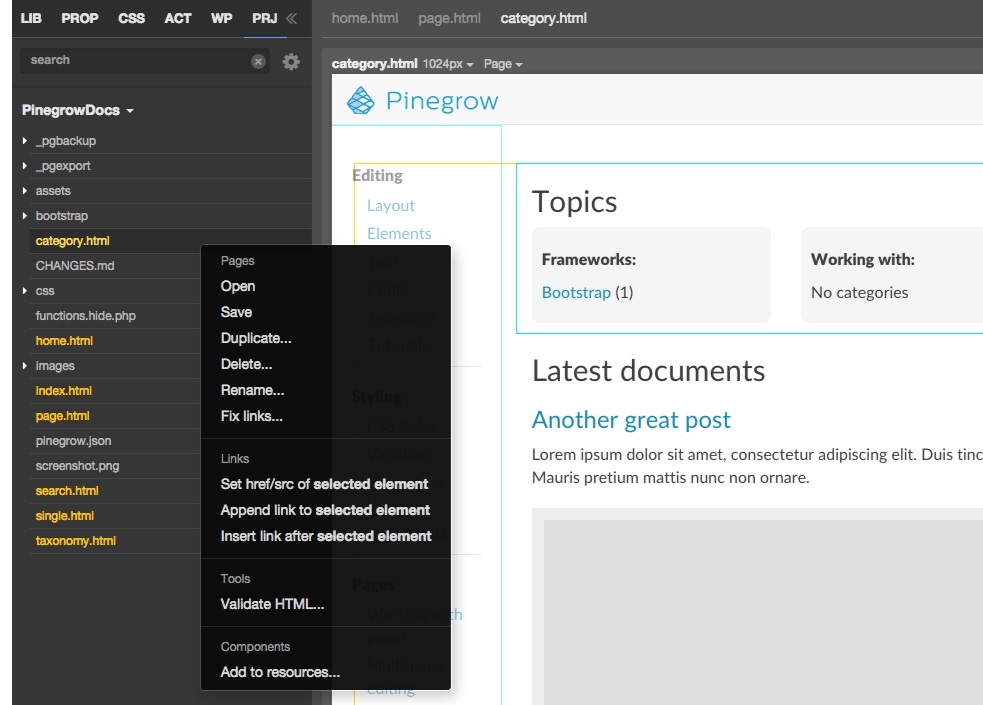This screenshot has height=705, width=983.
Task: Click the category.html page view label
Action: 374,64
